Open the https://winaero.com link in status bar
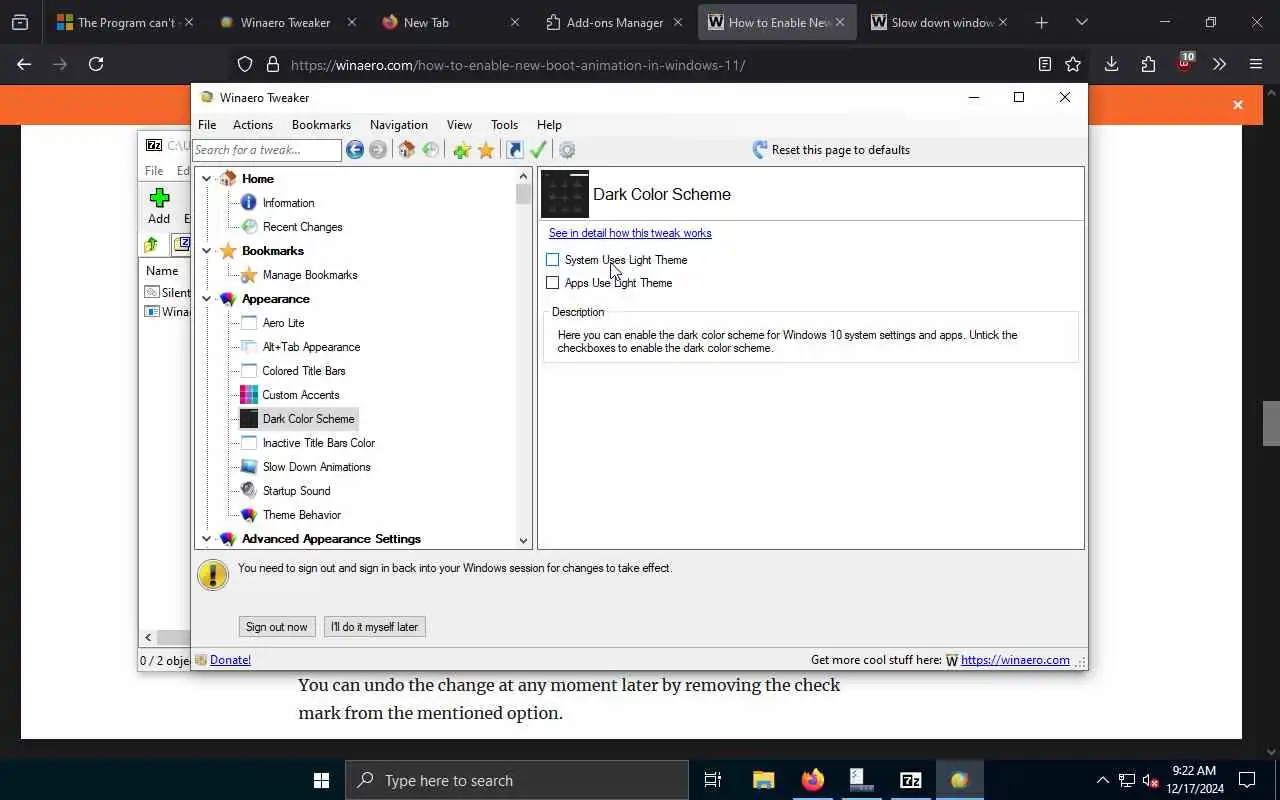The image size is (1280, 800). [1015, 660]
